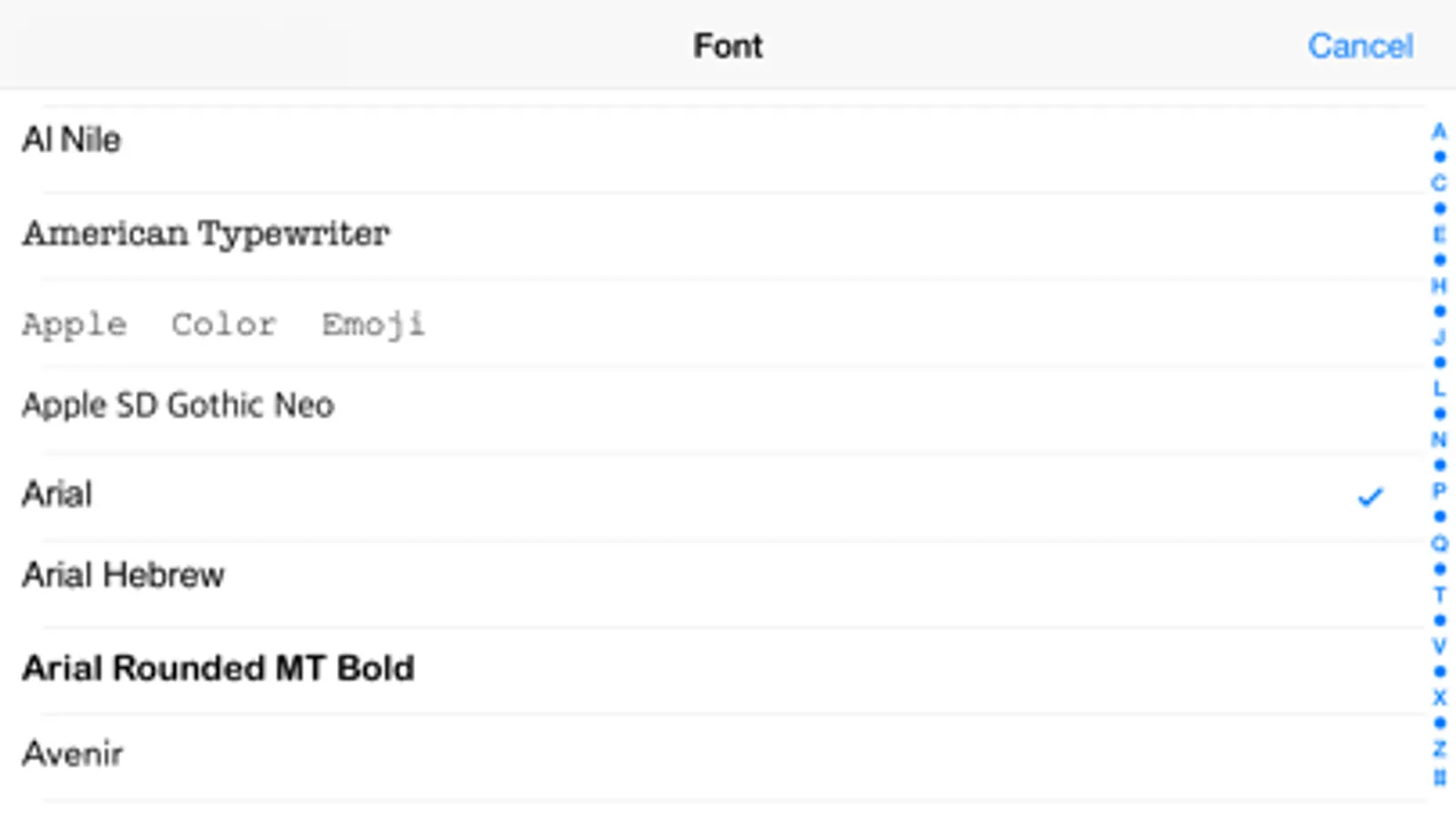Select Apple SD Gothic Neo font
The height and width of the screenshot is (820, 1456).
click(178, 405)
